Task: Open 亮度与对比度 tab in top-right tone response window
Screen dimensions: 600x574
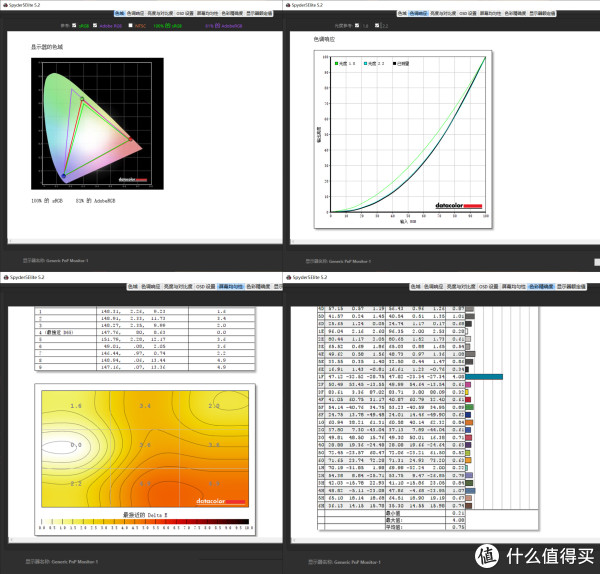Action: coord(443,13)
